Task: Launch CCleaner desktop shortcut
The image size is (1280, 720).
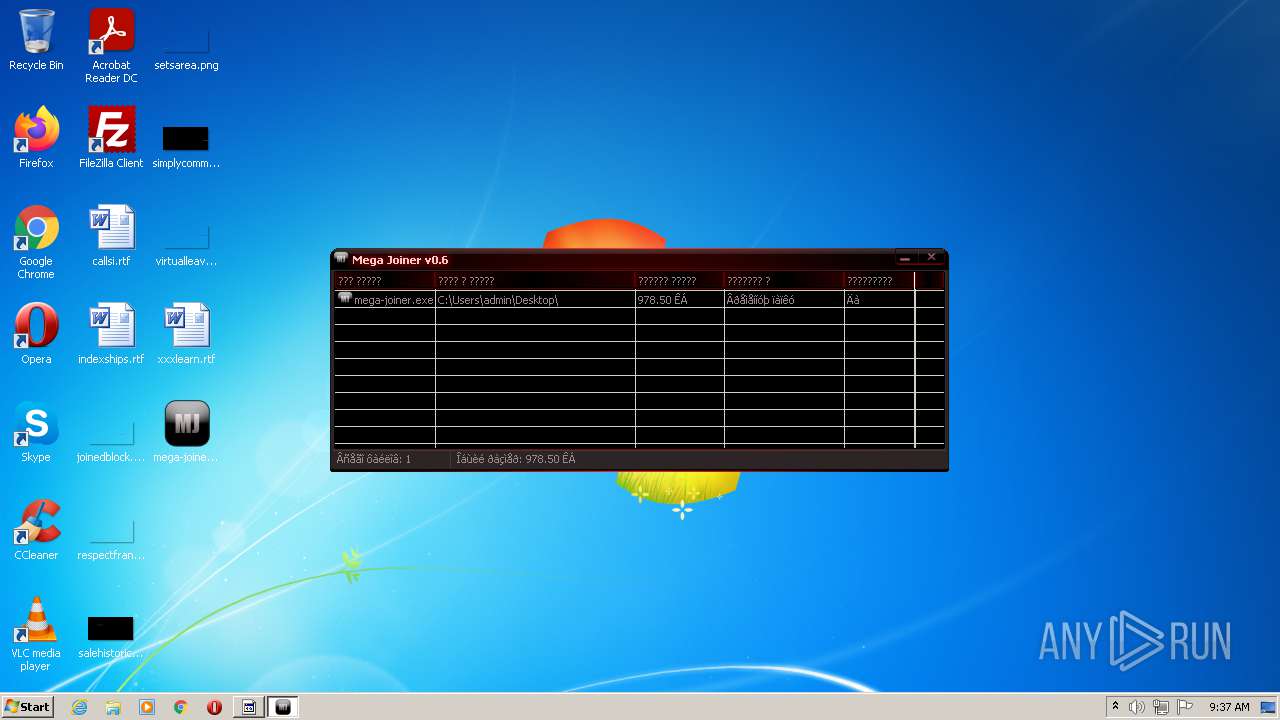Action: point(36,530)
